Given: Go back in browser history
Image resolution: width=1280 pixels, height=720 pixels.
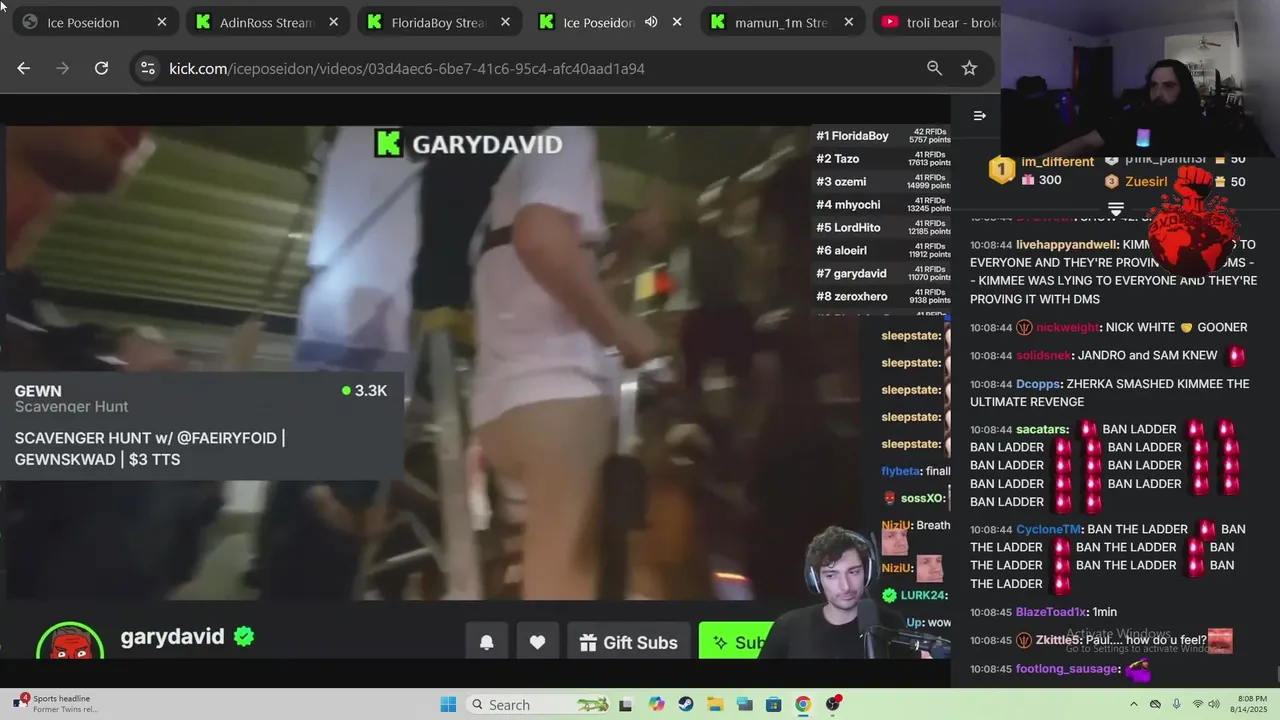Looking at the screenshot, I should coord(24,68).
